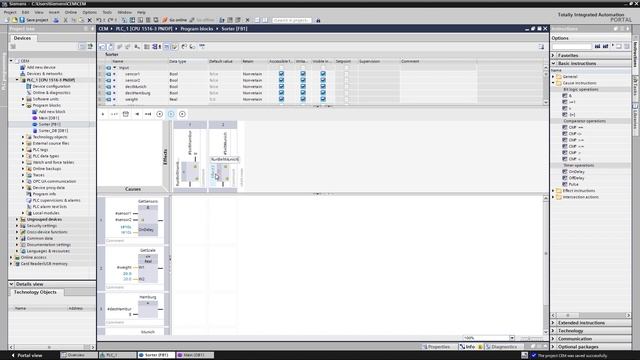This screenshot has width=640, height=360.
Task: Toggle Writable checkbox for weight row
Action: tap(303, 99)
